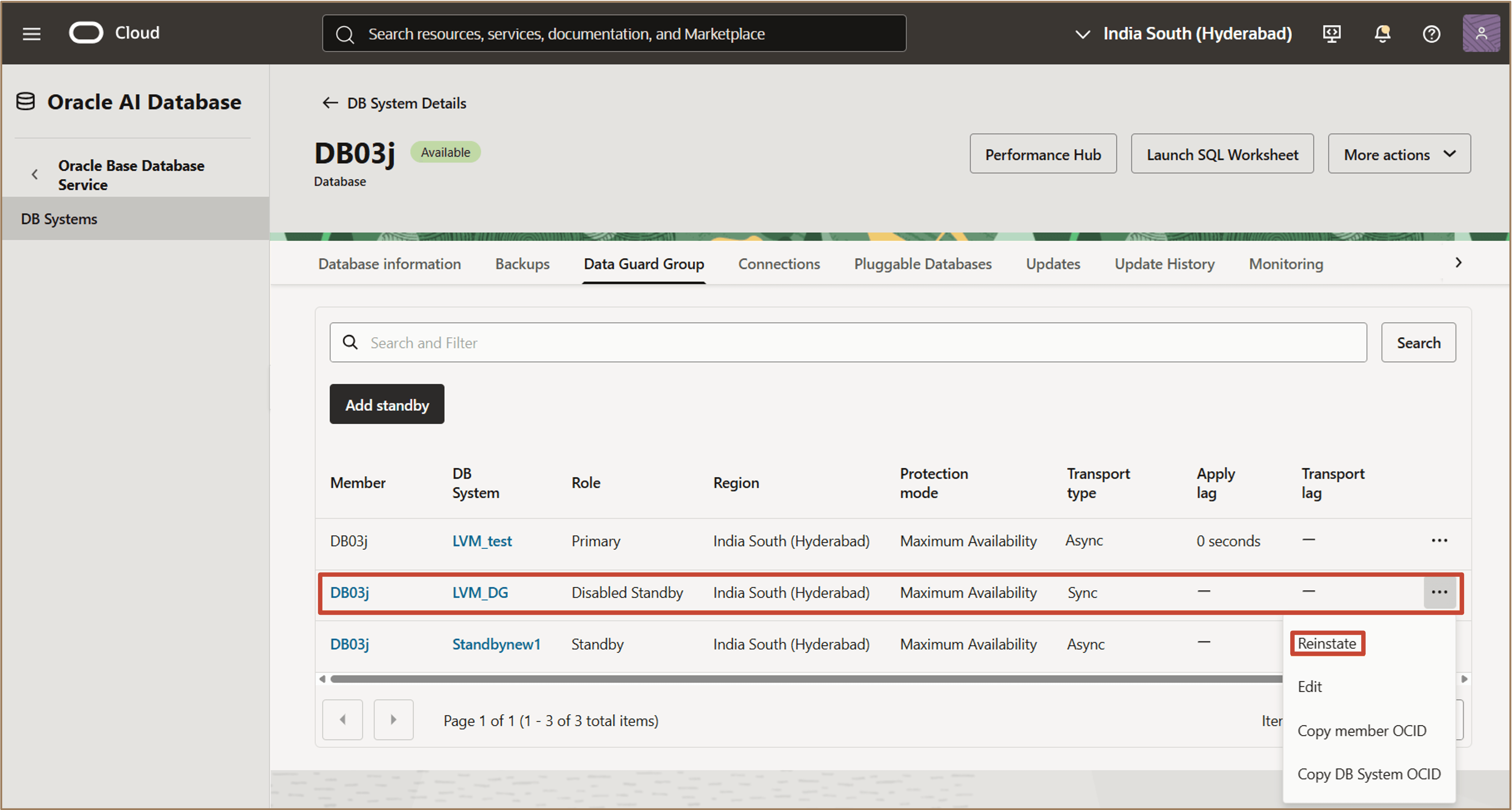The height and width of the screenshot is (810, 1512).
Task: Collapse back from Oracle Base Database Service
Action: 35,175
